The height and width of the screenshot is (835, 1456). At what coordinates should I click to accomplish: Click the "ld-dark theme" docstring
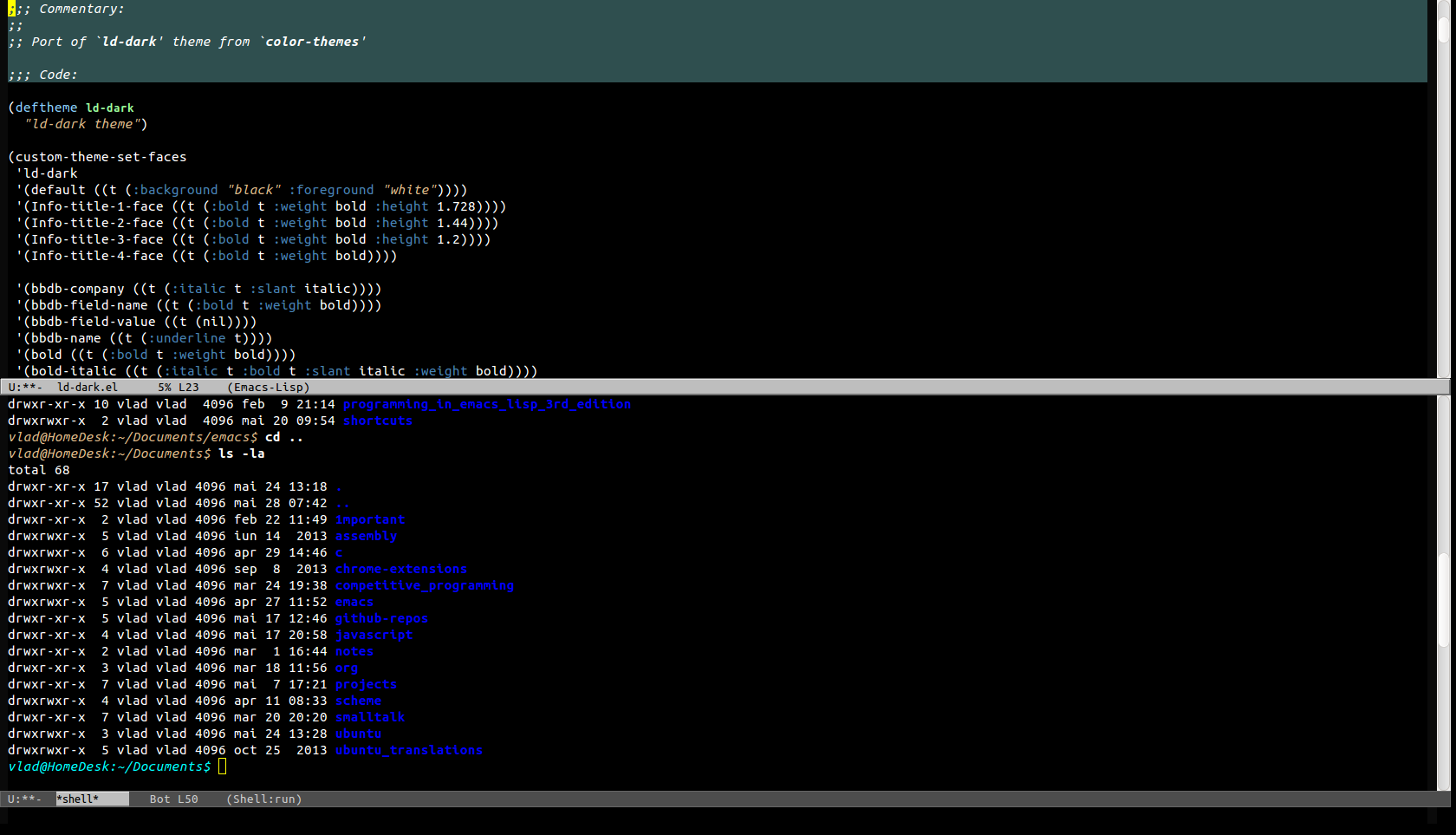click(x=82, y=124)
